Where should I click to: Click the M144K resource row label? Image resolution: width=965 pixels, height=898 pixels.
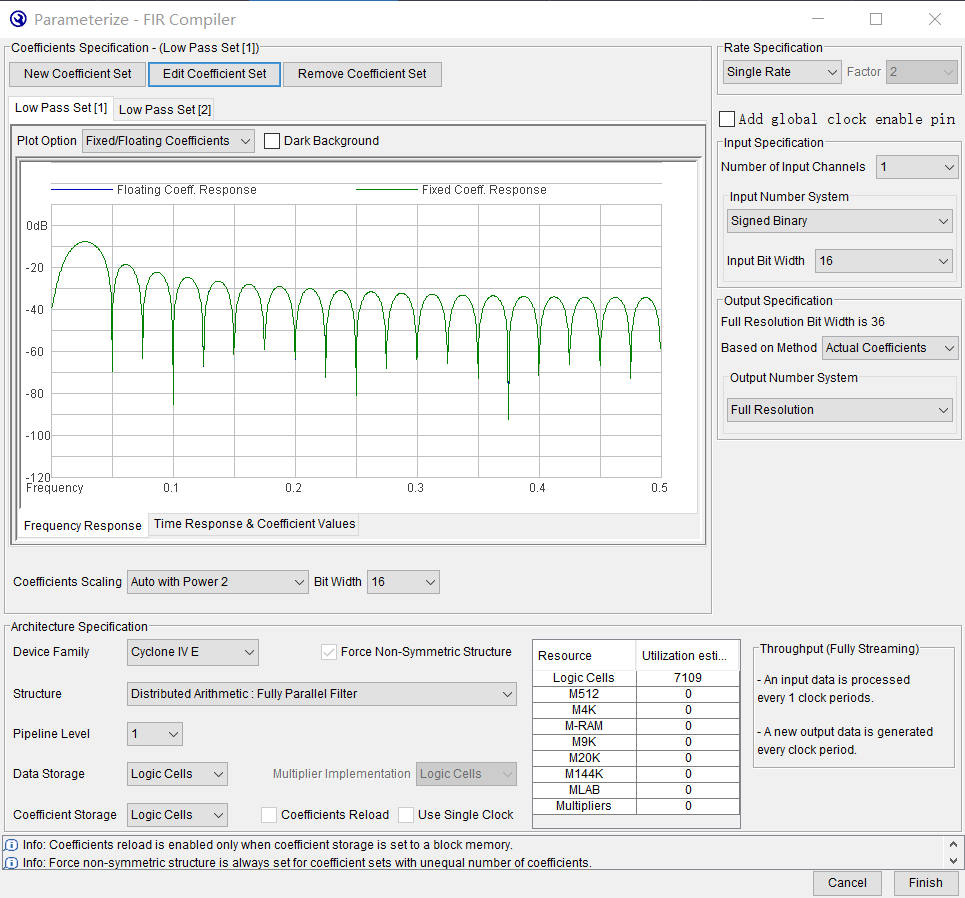584,774
